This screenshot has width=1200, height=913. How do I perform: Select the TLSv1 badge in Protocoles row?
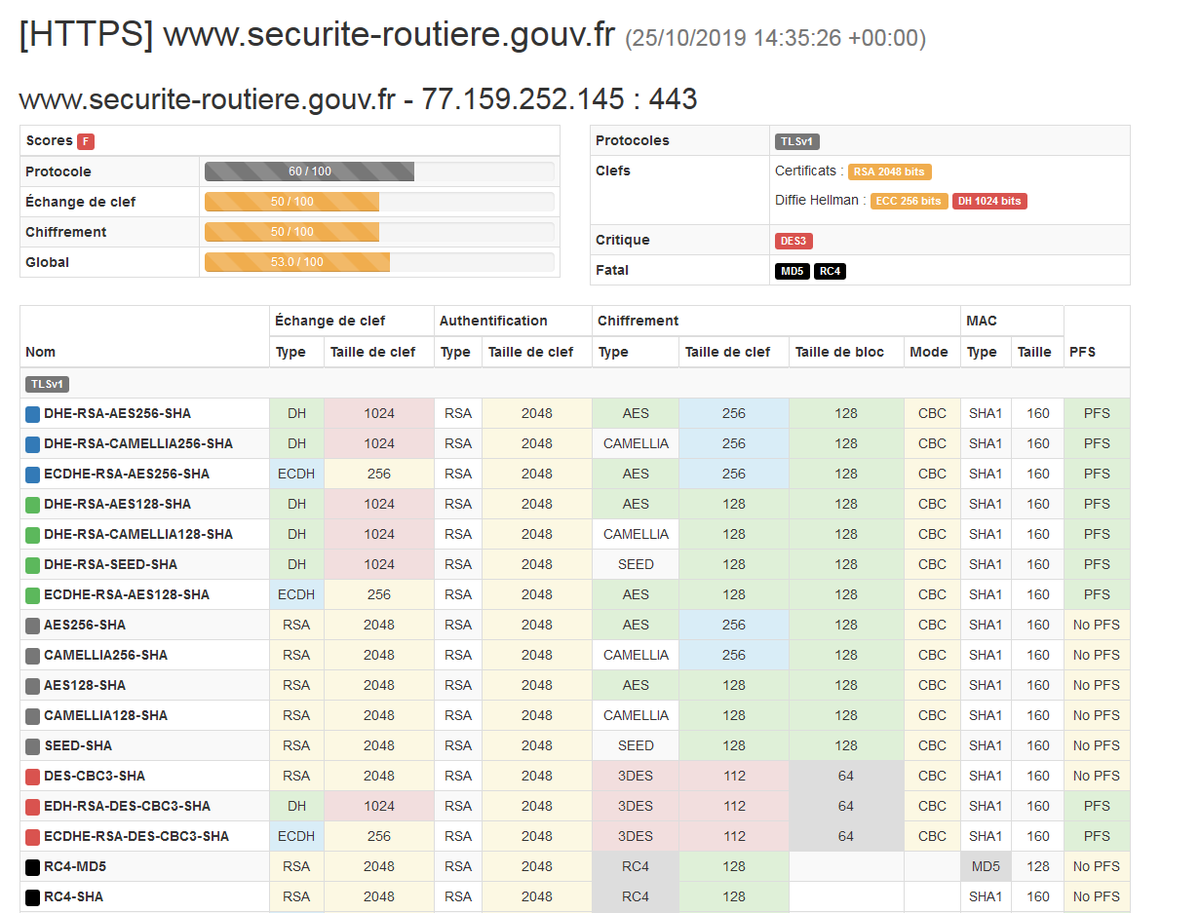tap(797, 141)
